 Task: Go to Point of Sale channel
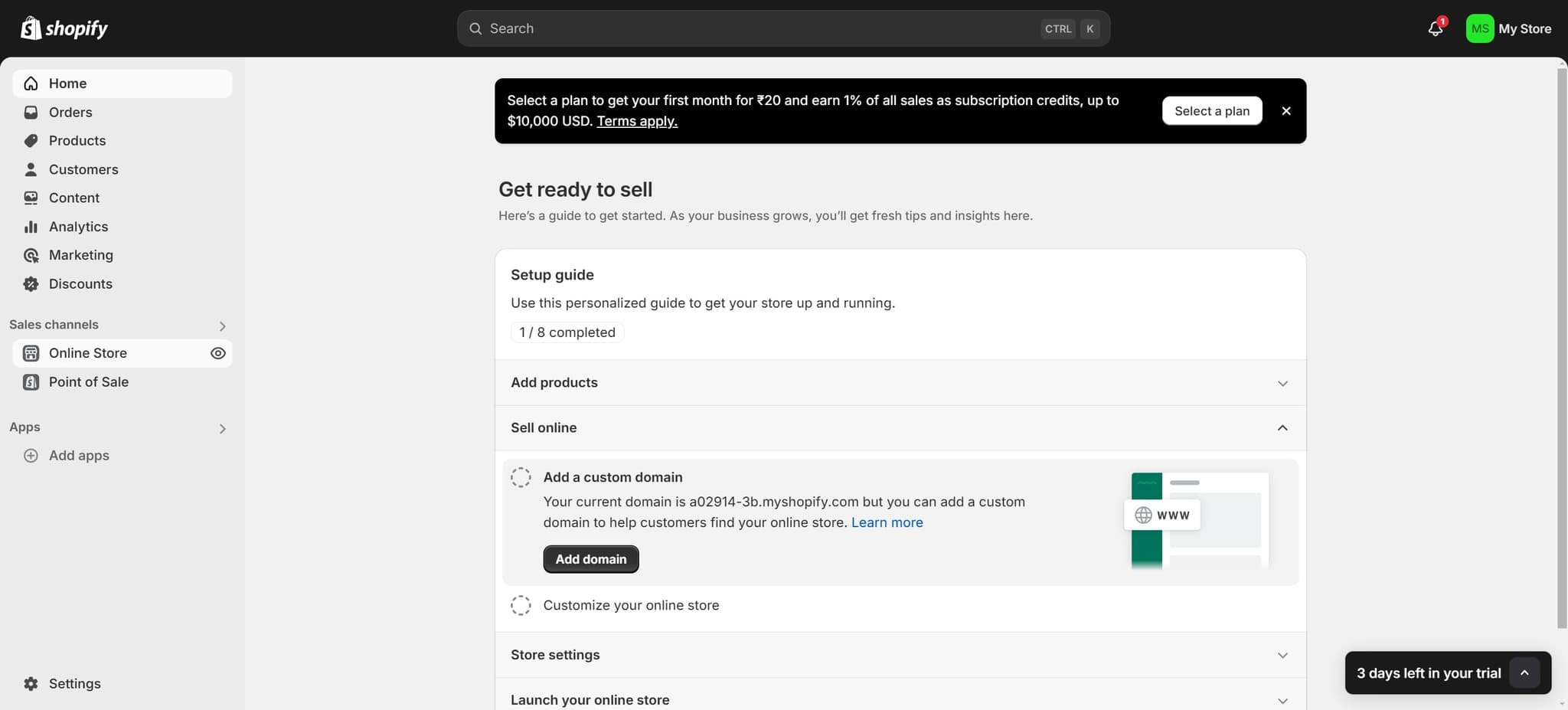click(88, 382)
